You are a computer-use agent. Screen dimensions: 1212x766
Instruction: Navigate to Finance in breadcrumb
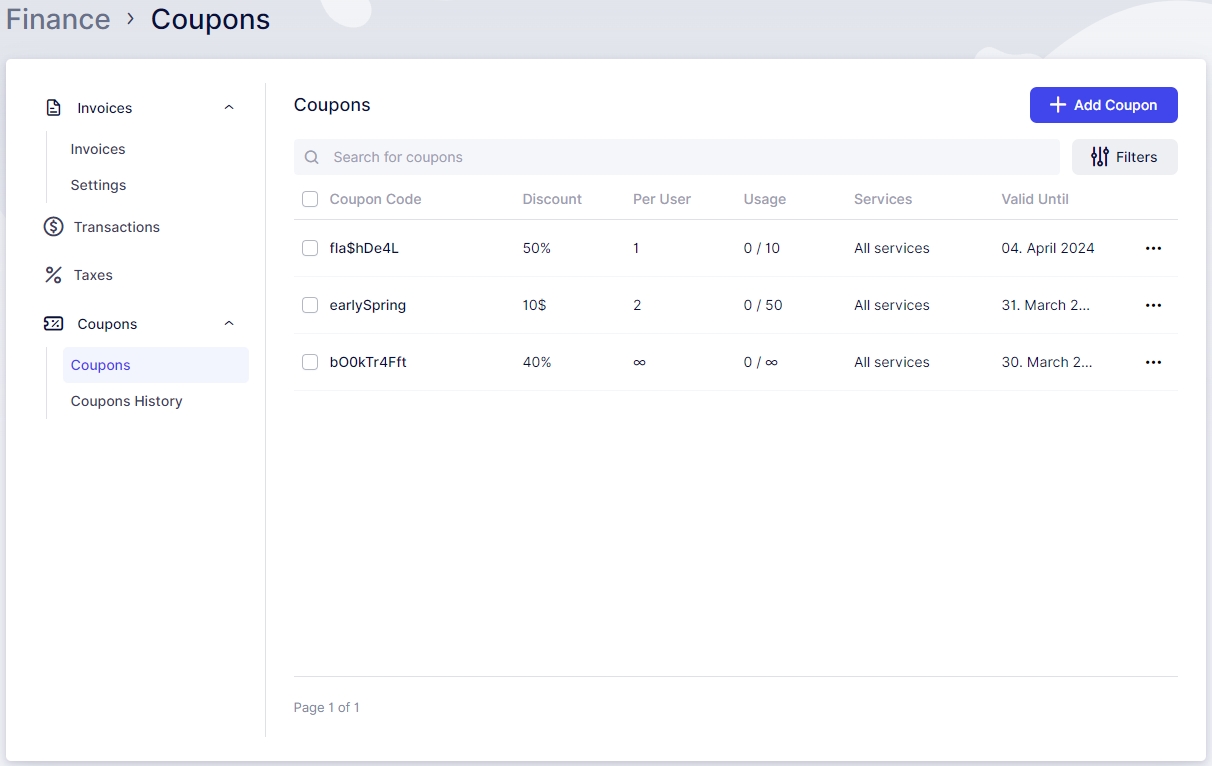pyautogui.click(x=58, y=19)
